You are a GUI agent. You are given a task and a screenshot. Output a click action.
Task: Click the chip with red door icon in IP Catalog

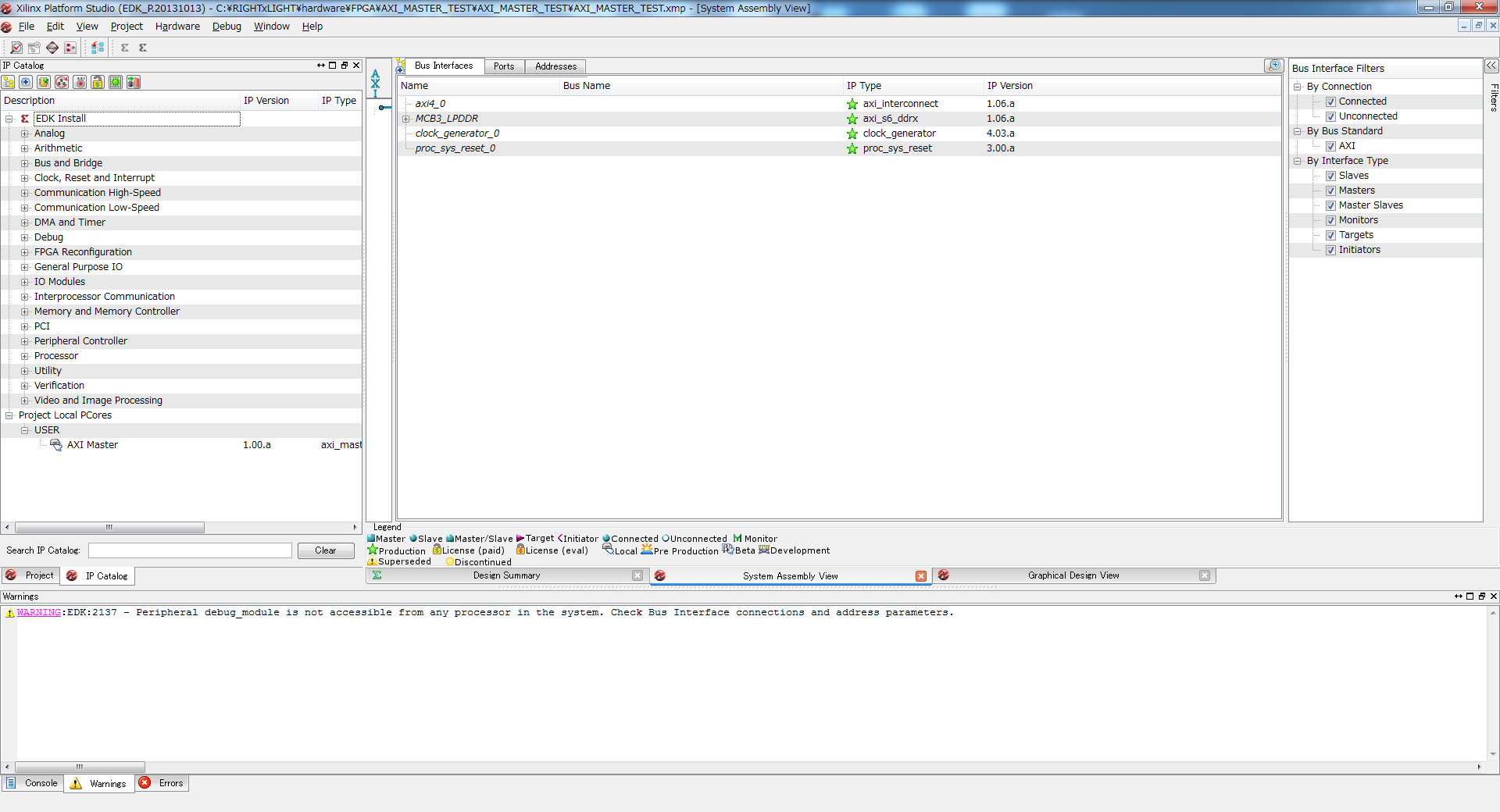[134, 82]
